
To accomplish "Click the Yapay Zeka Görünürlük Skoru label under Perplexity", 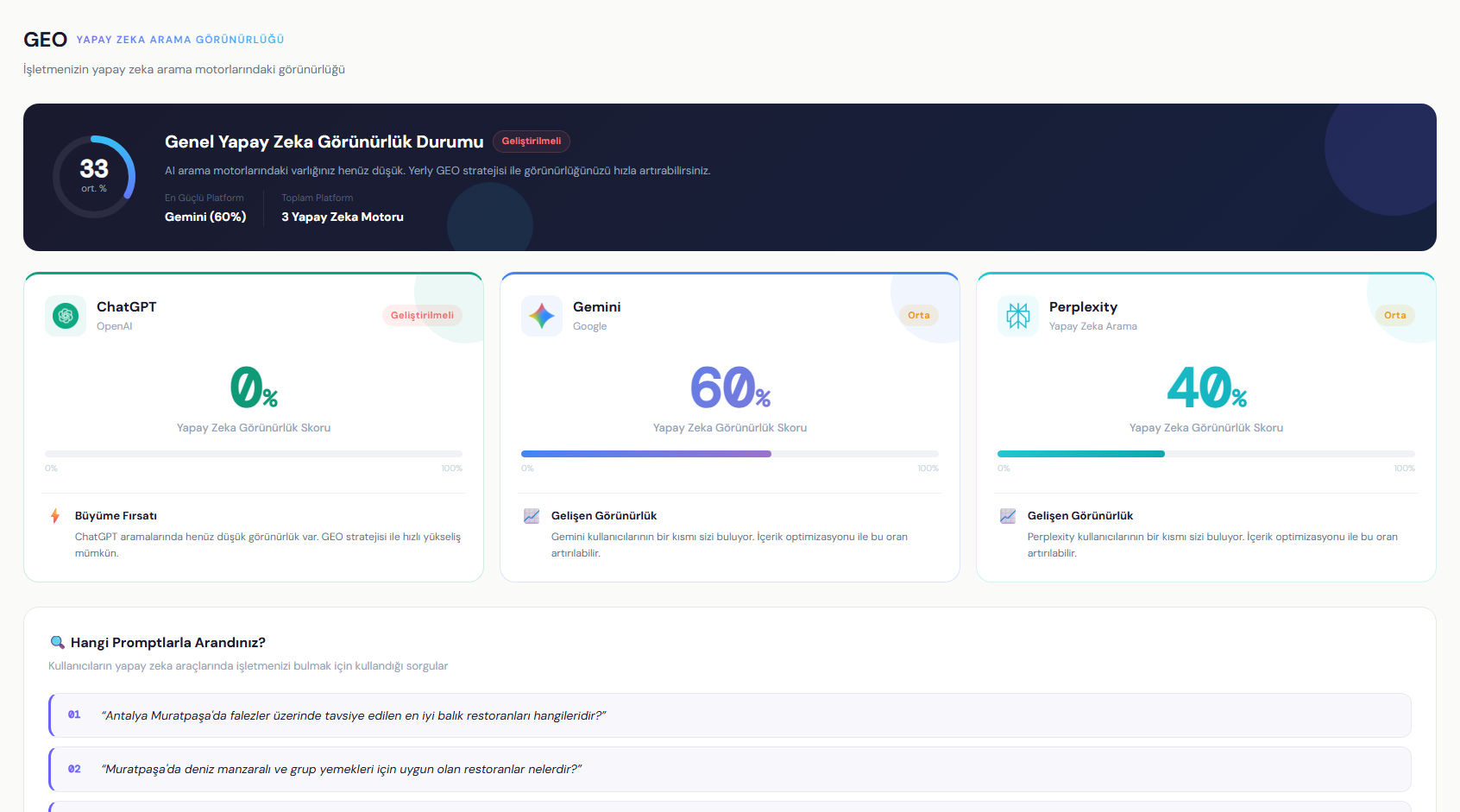I will 1206,428.
